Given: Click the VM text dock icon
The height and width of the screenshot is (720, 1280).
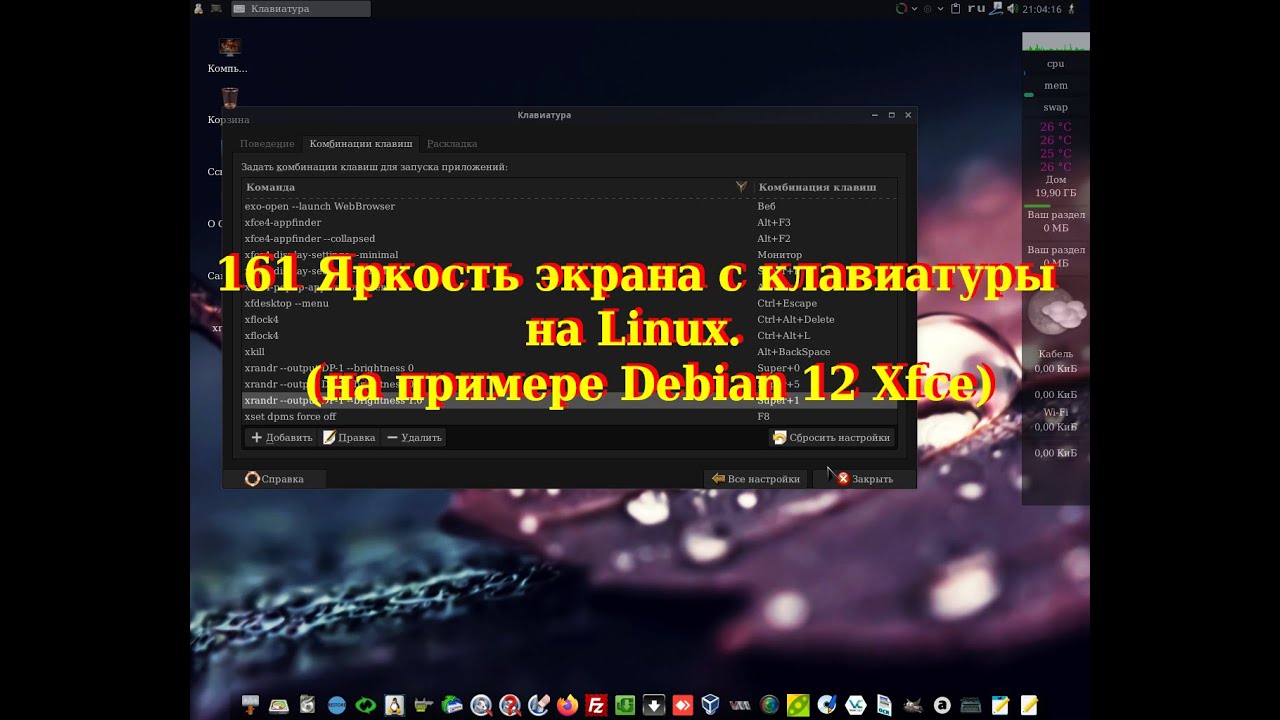Looking at the screenshot, I should pos(741,705).
